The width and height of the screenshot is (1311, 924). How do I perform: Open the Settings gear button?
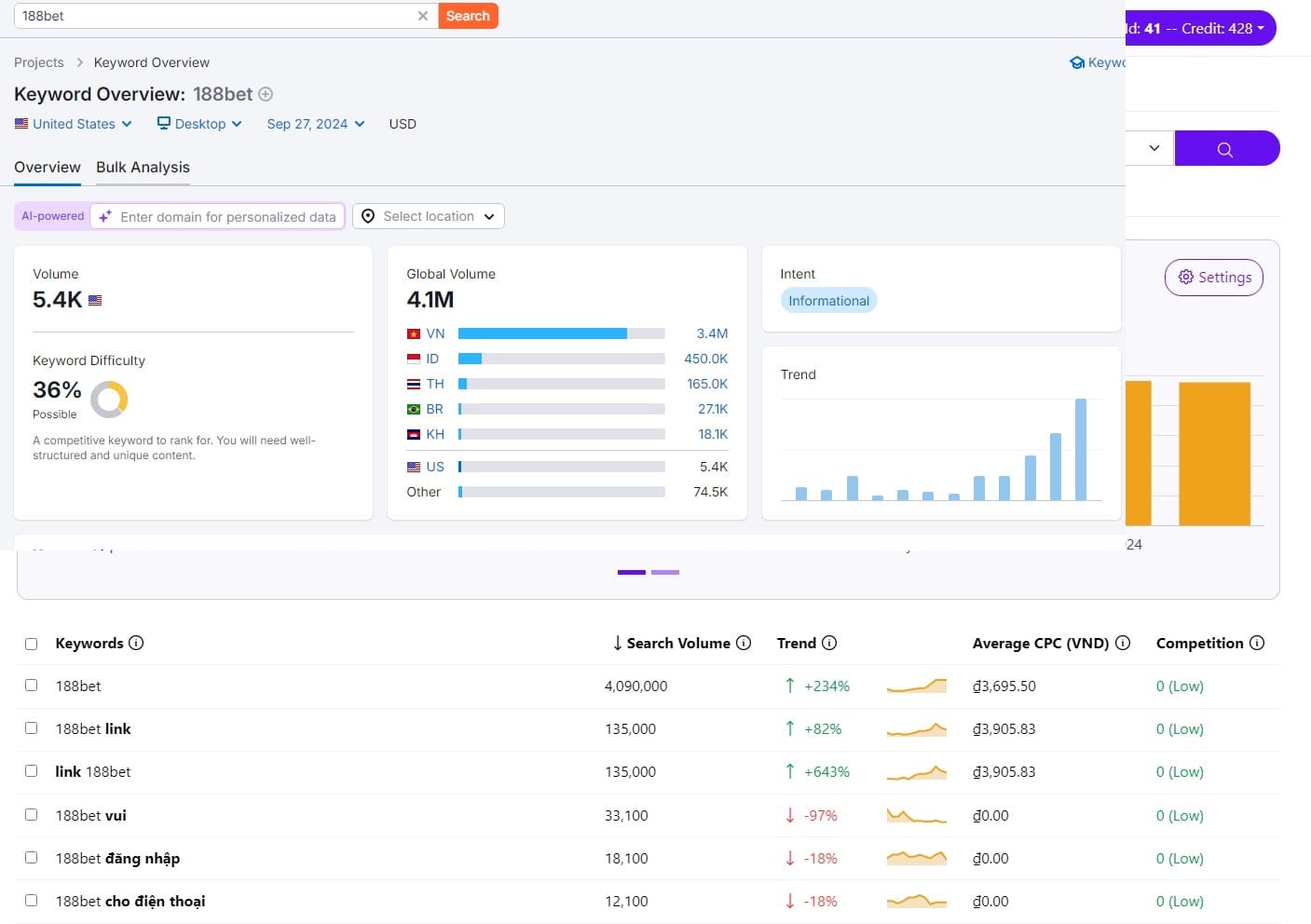1214,278
